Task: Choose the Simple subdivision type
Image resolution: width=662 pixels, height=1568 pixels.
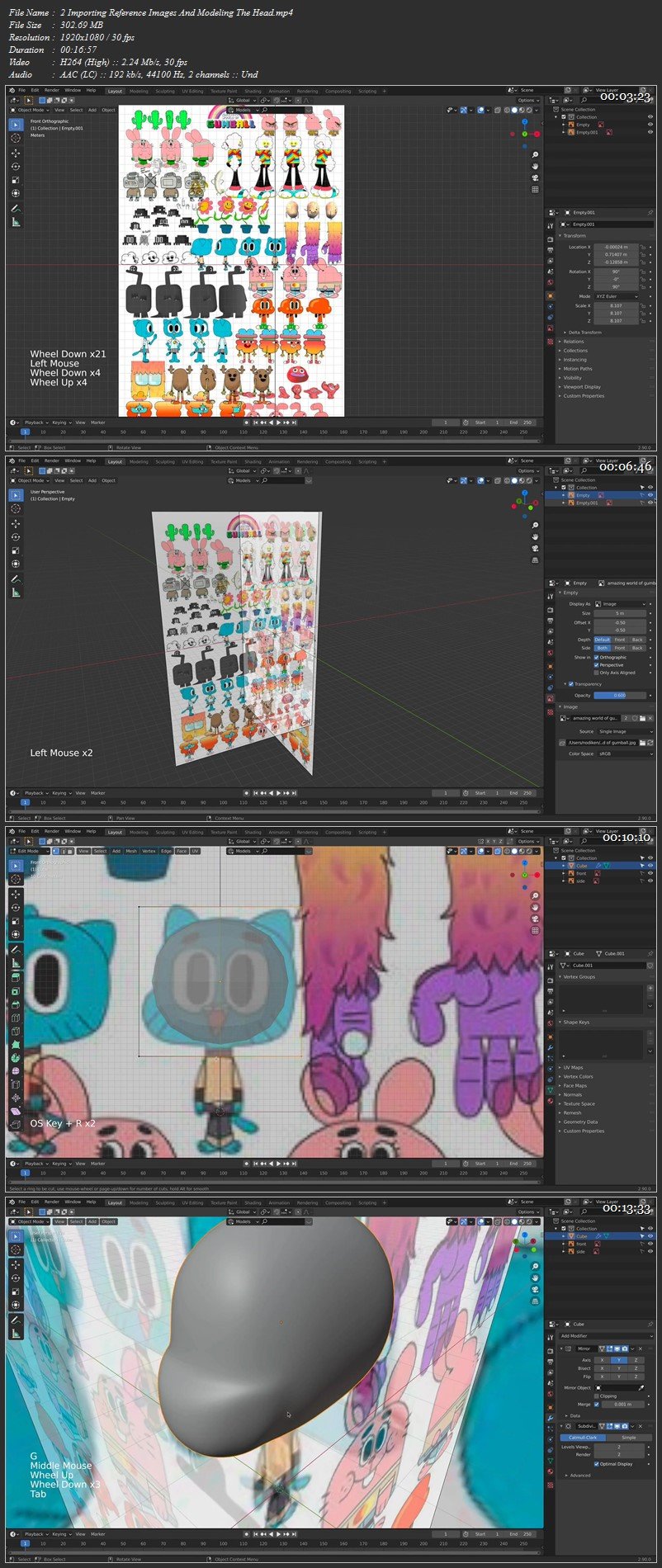Action: [x=629, y=1438]
